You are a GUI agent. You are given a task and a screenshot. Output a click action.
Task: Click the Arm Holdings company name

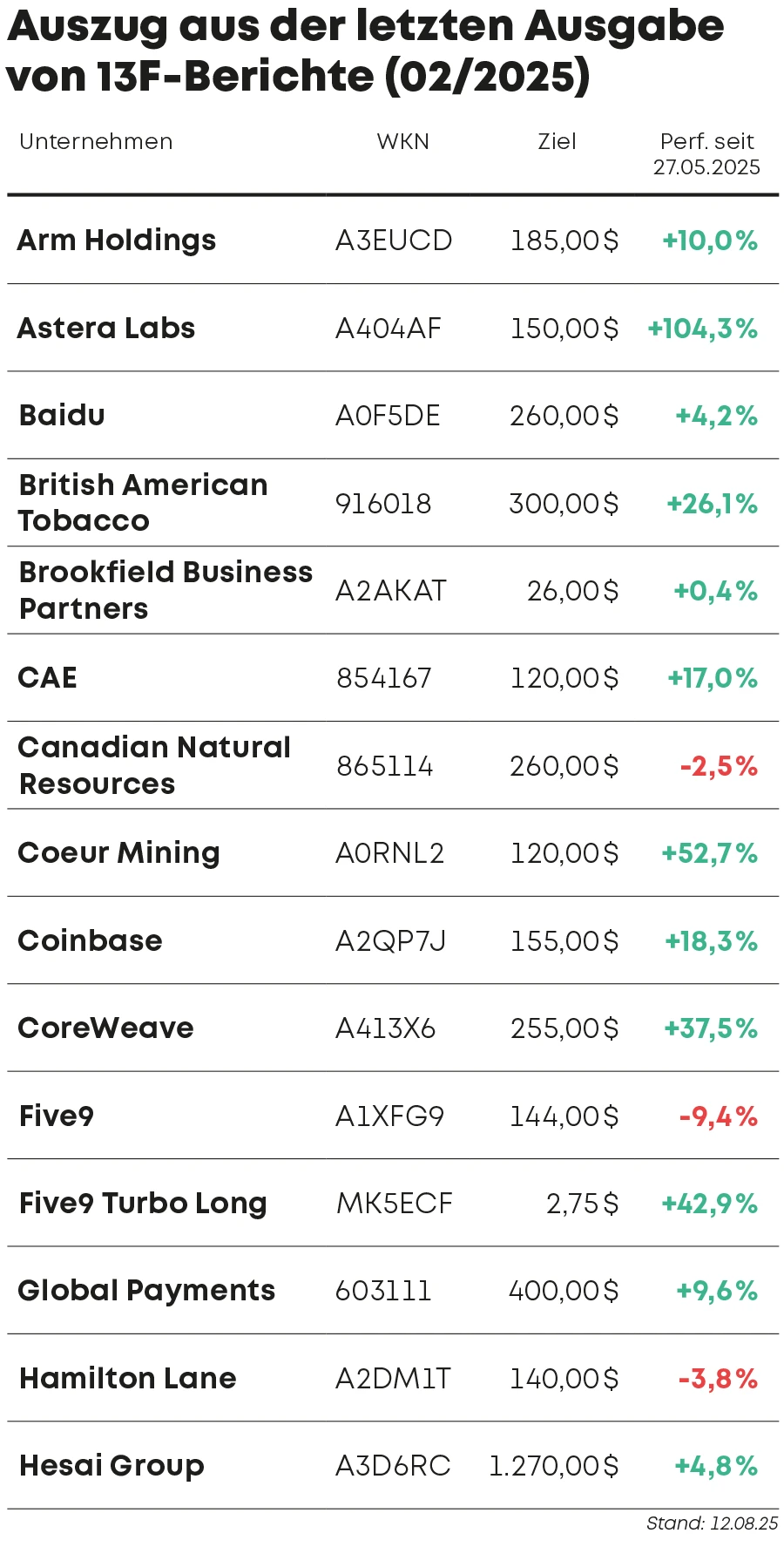coord(117,241)
